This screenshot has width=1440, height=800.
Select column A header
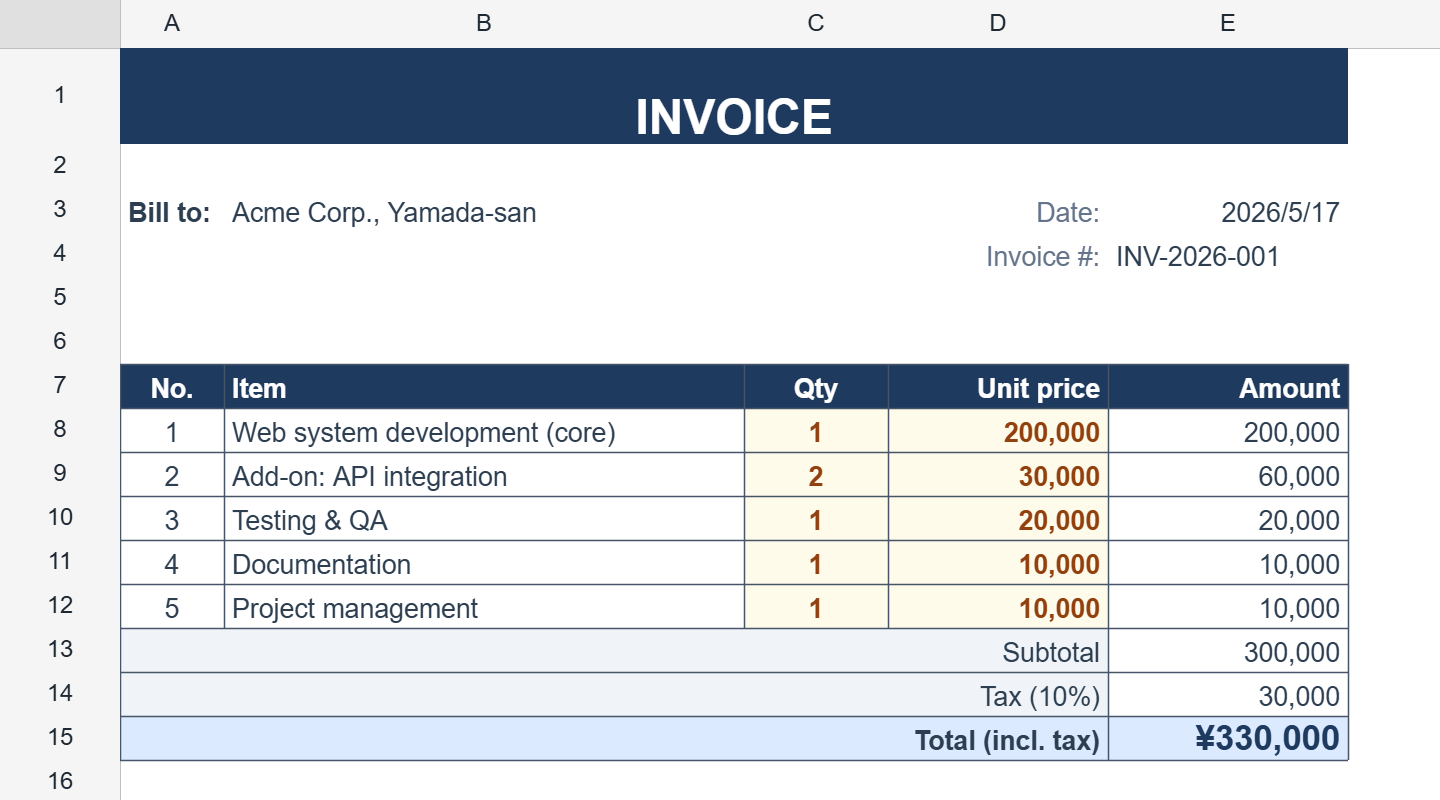click(x=172, y=24)
